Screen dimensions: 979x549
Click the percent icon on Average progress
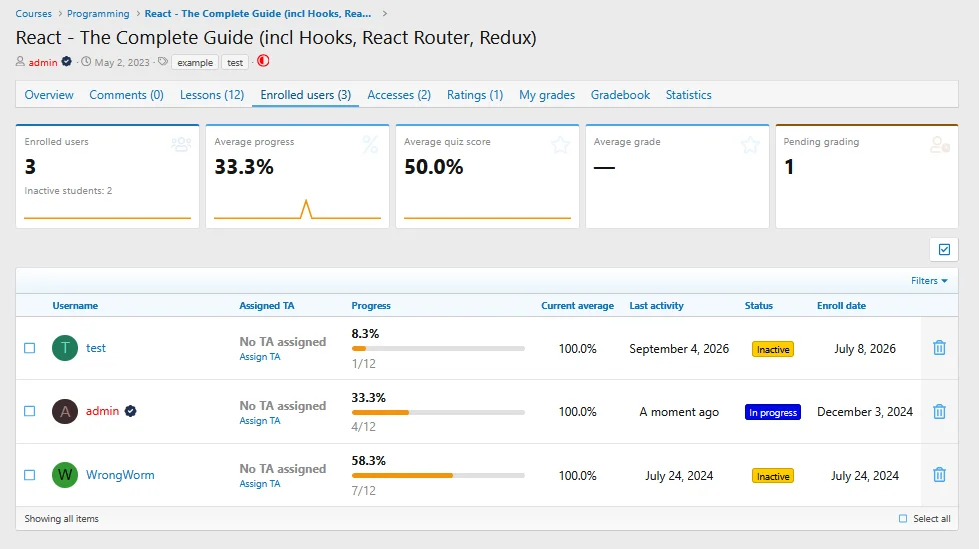click(370, 144)
